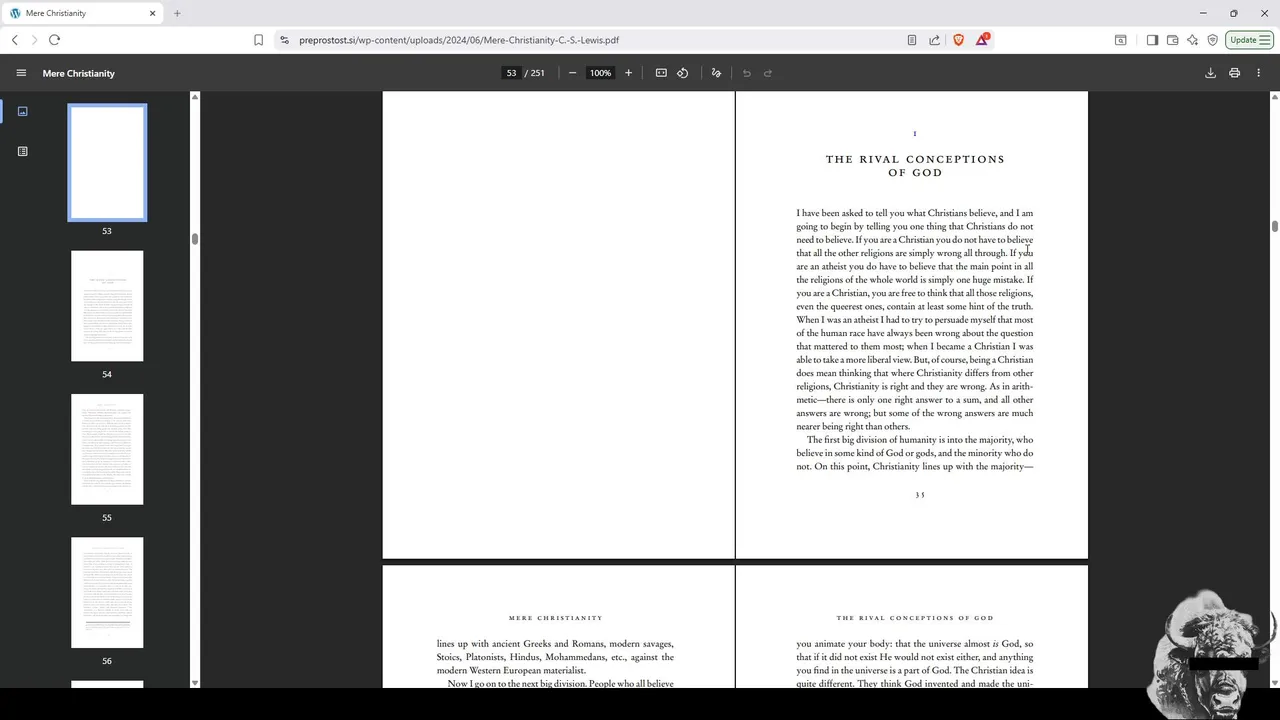Viewport: 1280px width, 720px height.
Task: Click the fit to page icon
Action: click(x=661, y=73)
